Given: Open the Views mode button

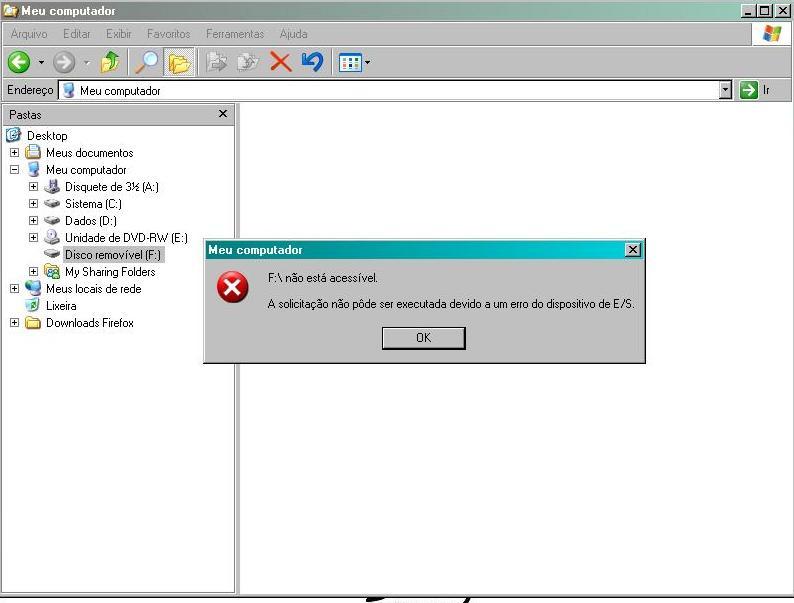Looking at the screenshot, I should [x=350, y=63].
